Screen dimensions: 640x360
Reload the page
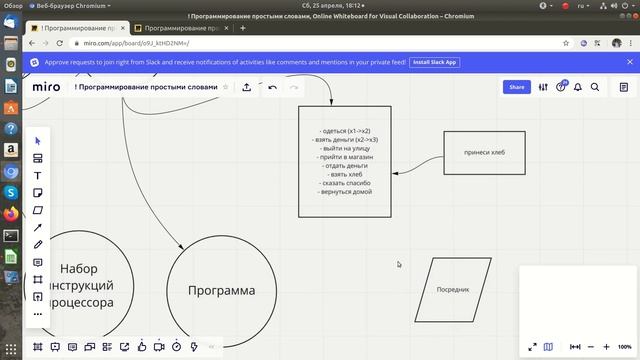pos(60,43)
